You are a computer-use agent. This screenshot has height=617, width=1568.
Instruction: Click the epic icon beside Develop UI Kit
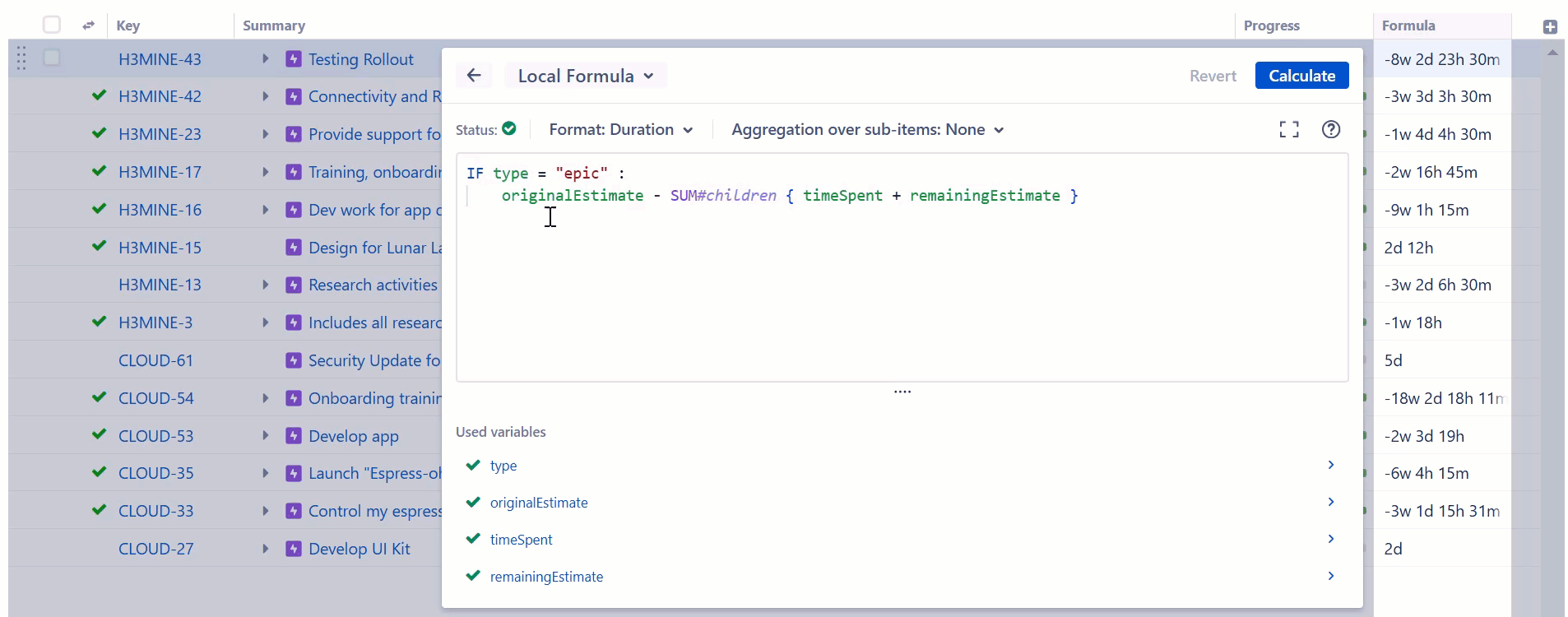point(294,549)
